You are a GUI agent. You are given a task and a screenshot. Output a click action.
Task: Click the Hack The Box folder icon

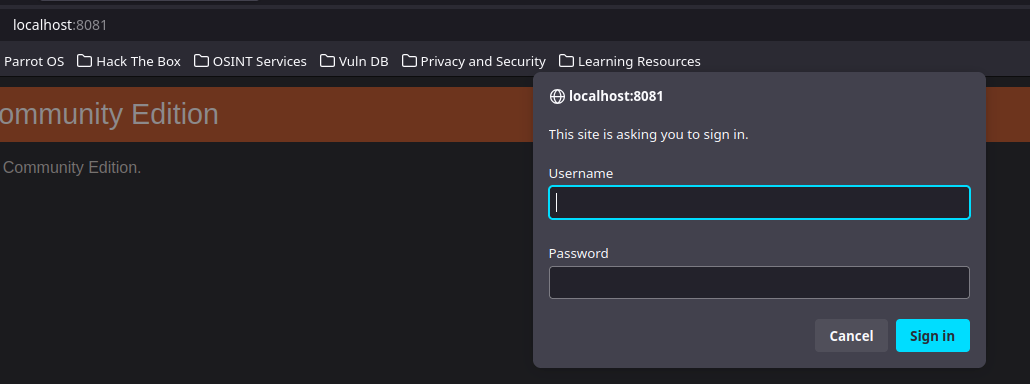pos(84,61)
